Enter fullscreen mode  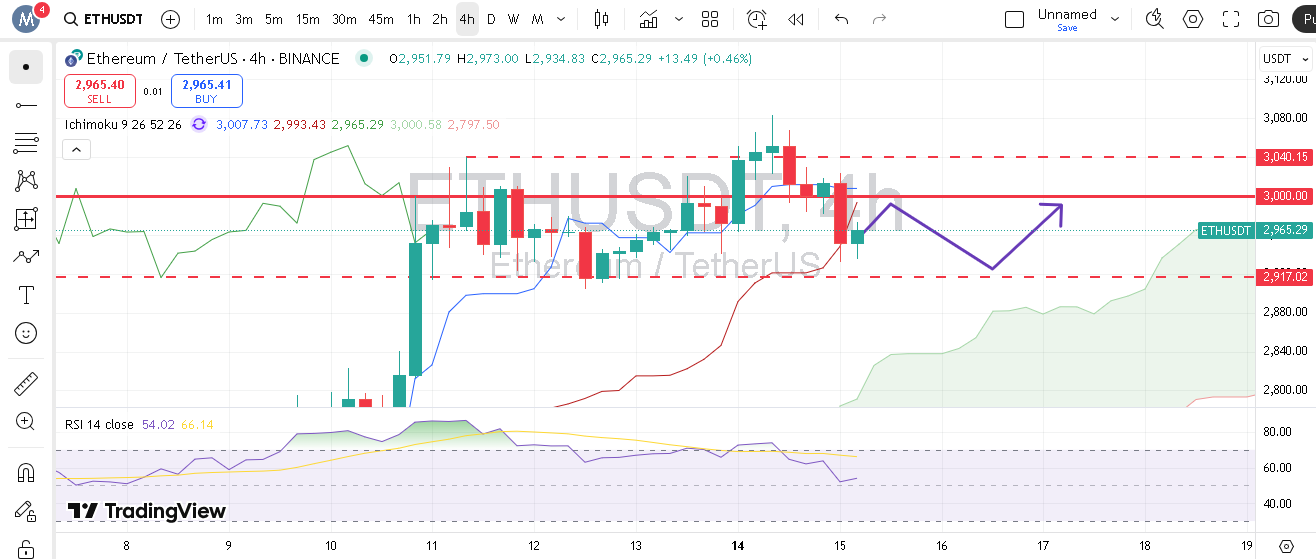pyautogui.click(x=1231, y=19)
